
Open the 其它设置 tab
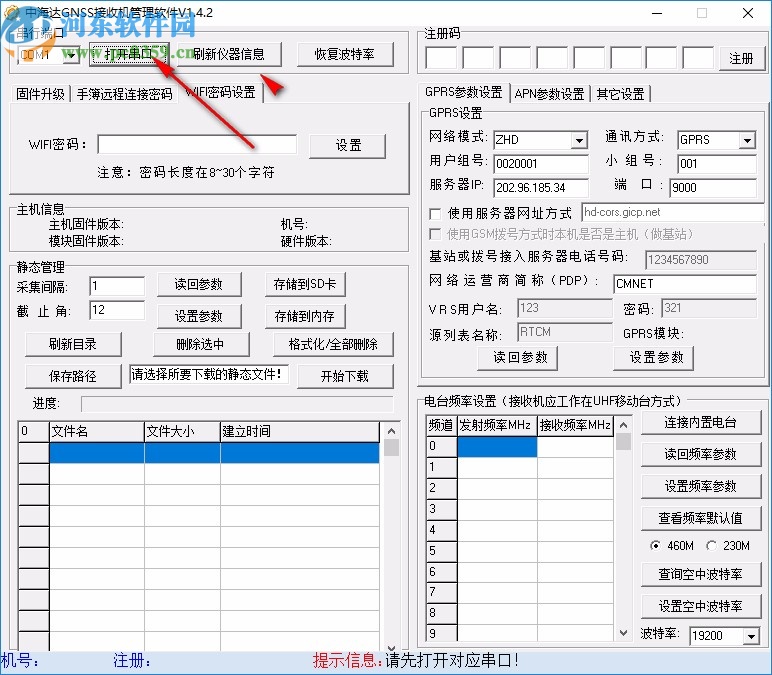(620, 94)
